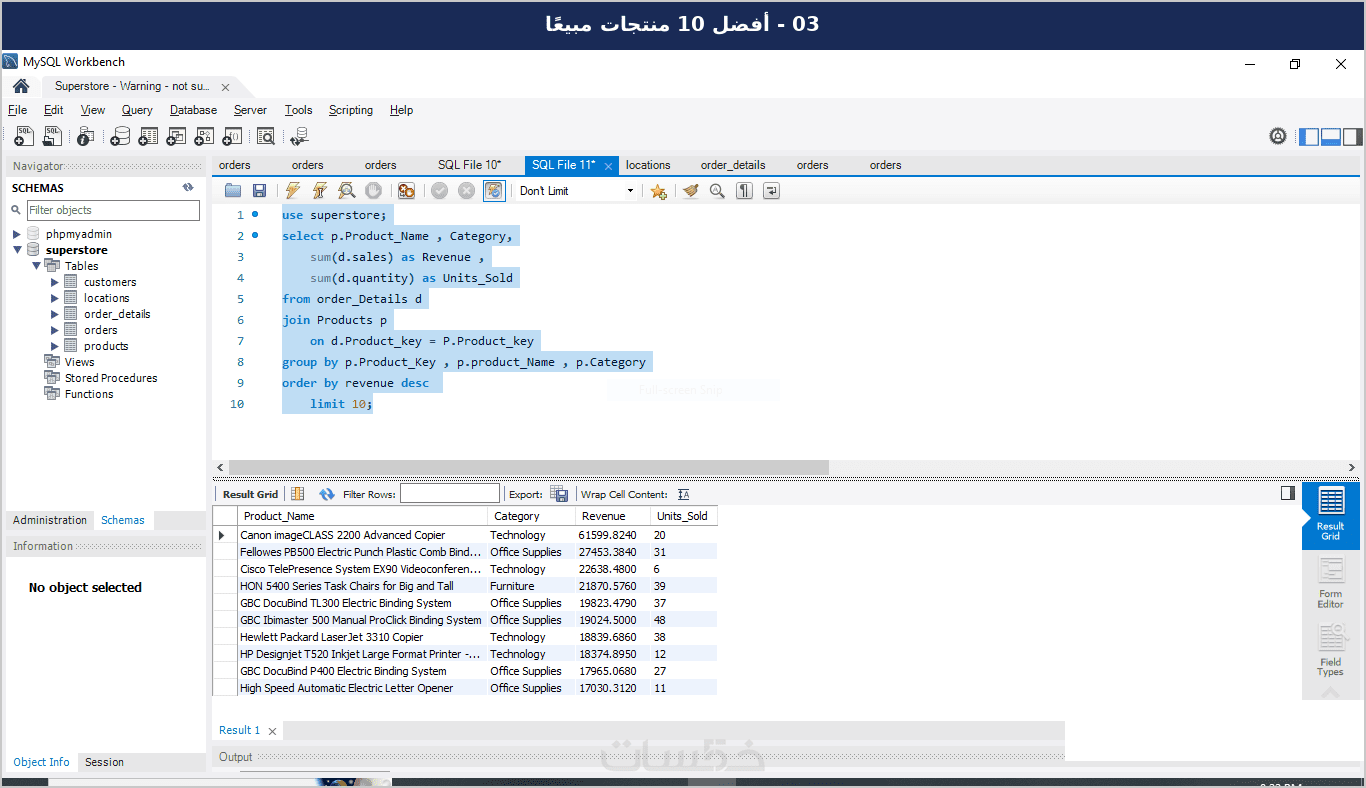Image resolution: width=1366 pixels, height=788 pixels.
Task: Save the script with the floppy icon
Action: pos(259,191)
